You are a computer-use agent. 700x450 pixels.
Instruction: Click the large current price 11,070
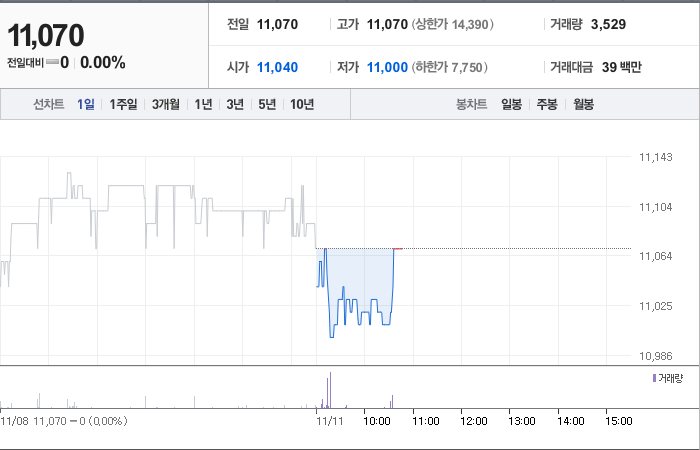pyautogui.click(x=46, y=36)
